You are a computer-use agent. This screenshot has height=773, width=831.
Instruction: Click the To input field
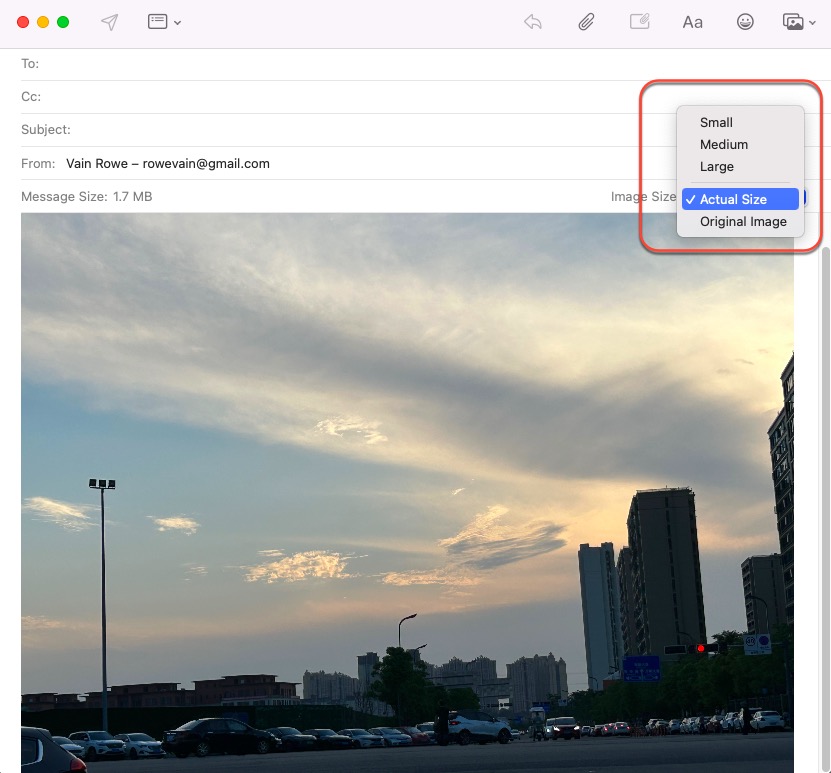click(x=200, y=64)
